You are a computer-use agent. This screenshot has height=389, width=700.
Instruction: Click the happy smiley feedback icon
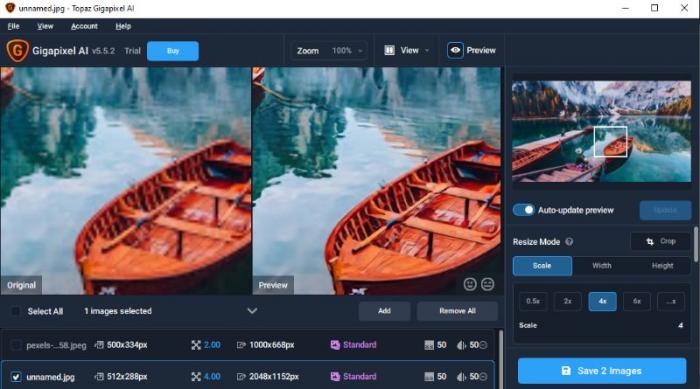coord(470,284)
